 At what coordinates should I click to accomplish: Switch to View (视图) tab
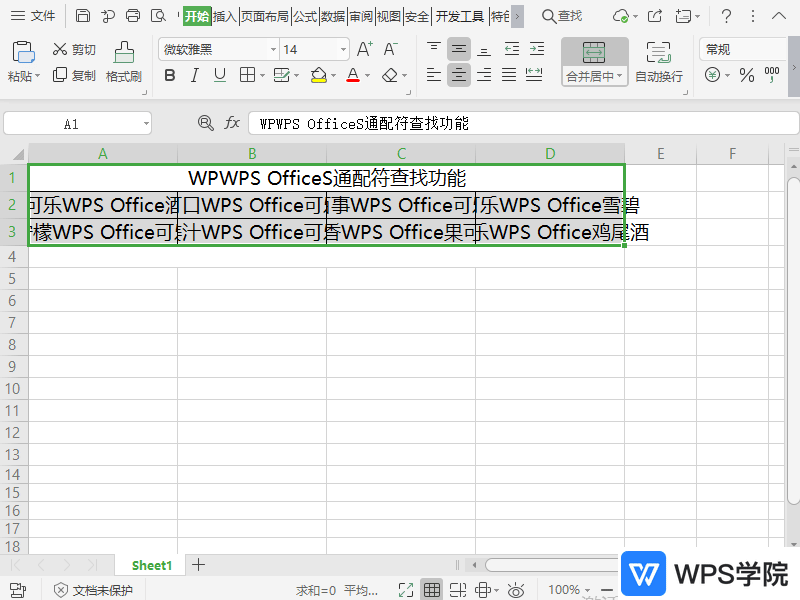coord(389,16)
